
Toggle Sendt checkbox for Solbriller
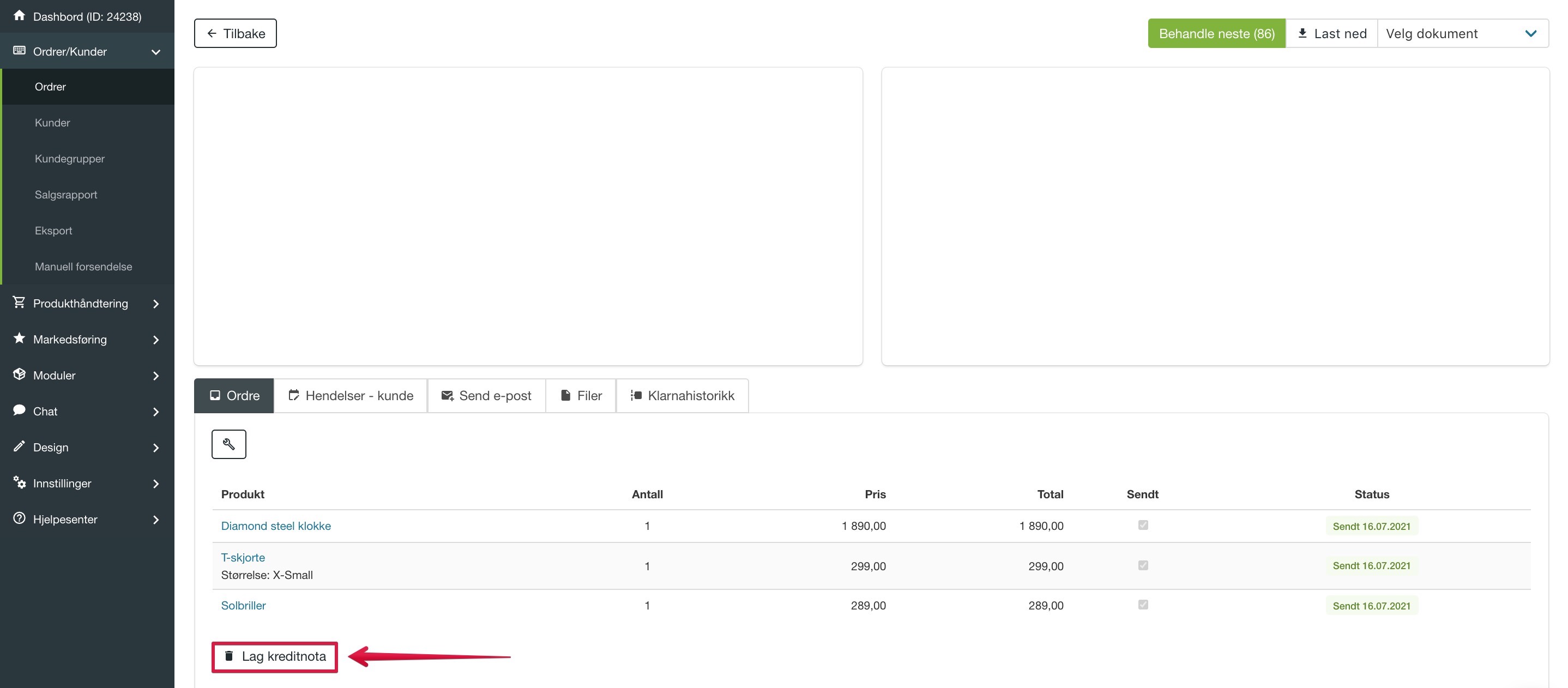click(x=1143, y=605)
